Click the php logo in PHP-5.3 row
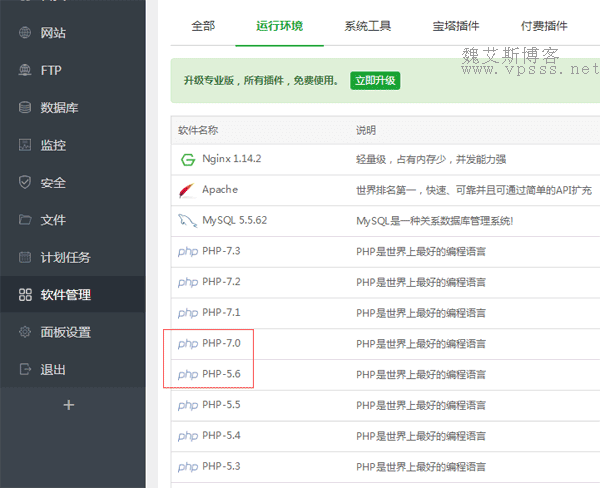The height and width of the screenshot is (488, 600). point(188,467)
